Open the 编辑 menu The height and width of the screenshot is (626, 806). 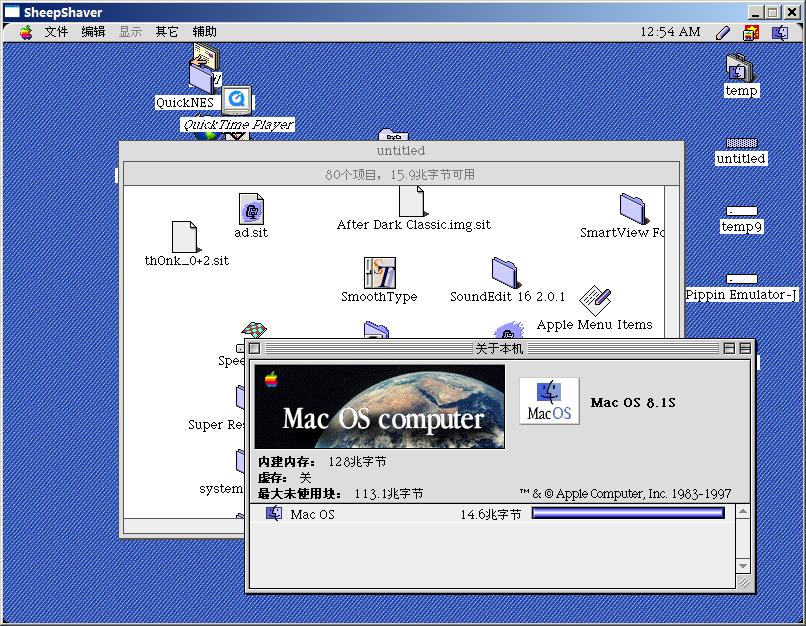click(93, 32)
